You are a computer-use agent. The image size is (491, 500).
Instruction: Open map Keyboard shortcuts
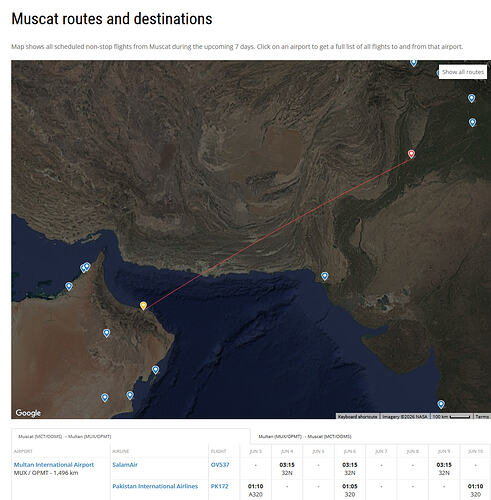click(357, 416)
